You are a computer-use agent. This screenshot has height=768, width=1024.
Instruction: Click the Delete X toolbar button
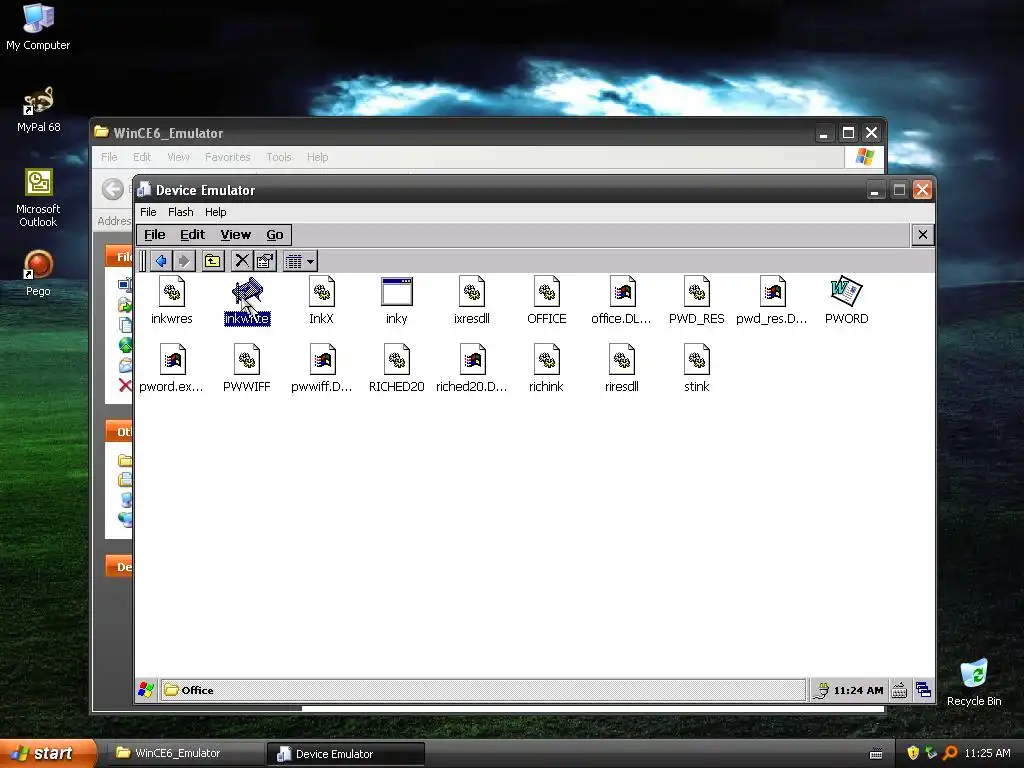[x=242, y=261]
